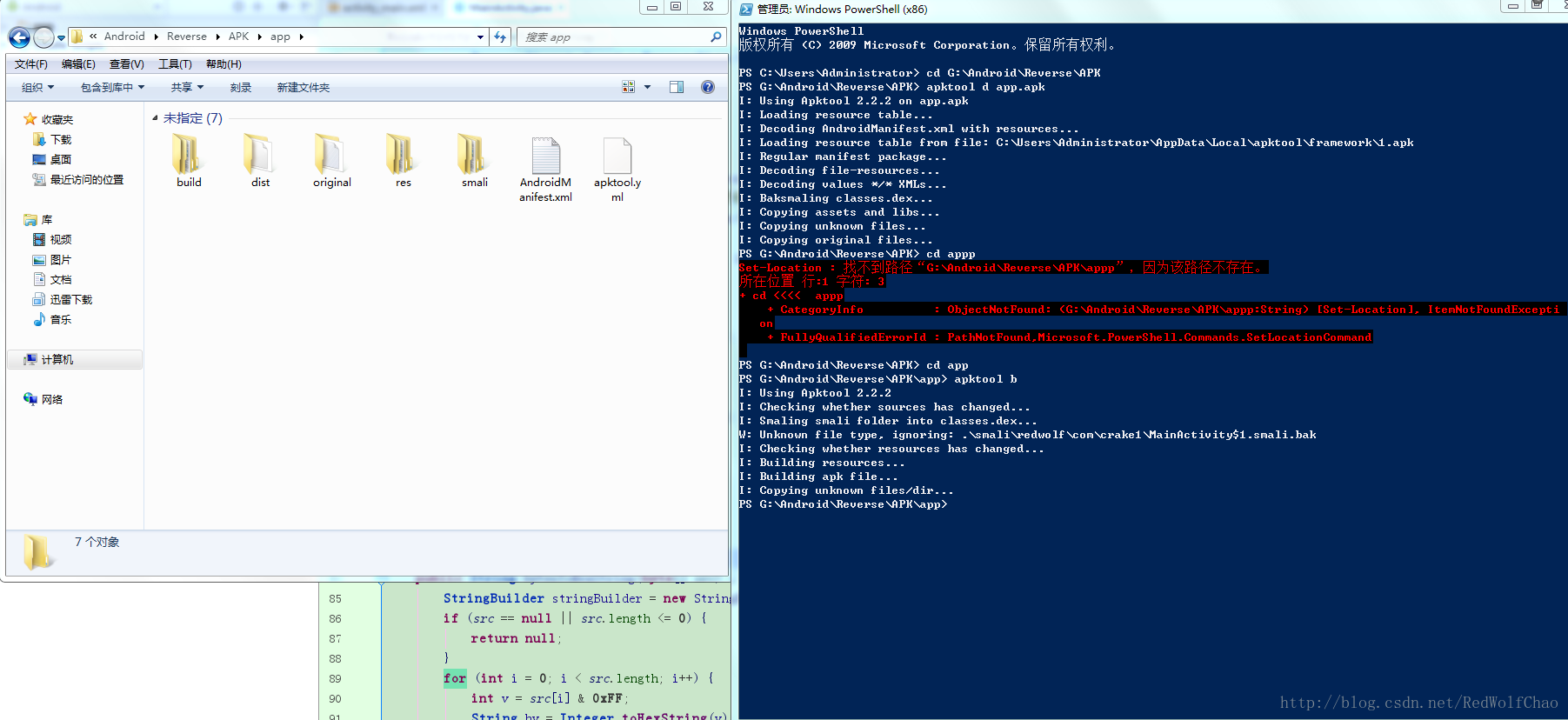Select 最近访问的位置 in navigation pane

point(86,180)
